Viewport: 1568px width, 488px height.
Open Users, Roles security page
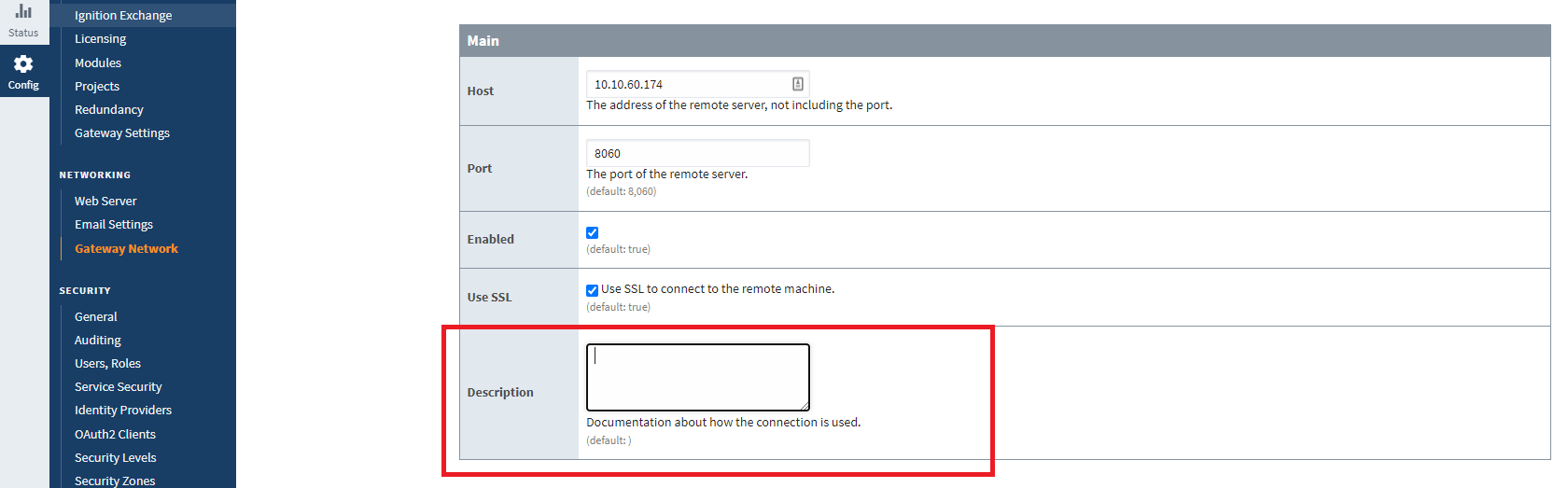108,364
